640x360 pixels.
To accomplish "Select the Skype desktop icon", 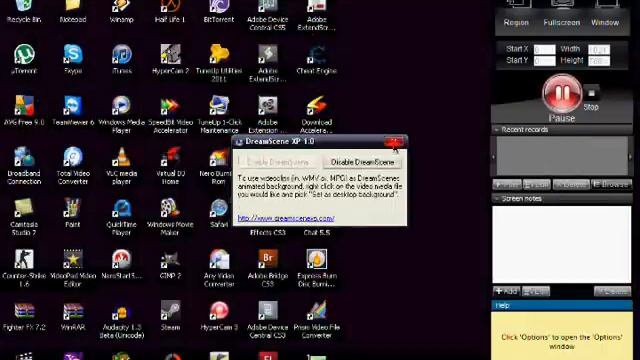I will tap(73, 59).
